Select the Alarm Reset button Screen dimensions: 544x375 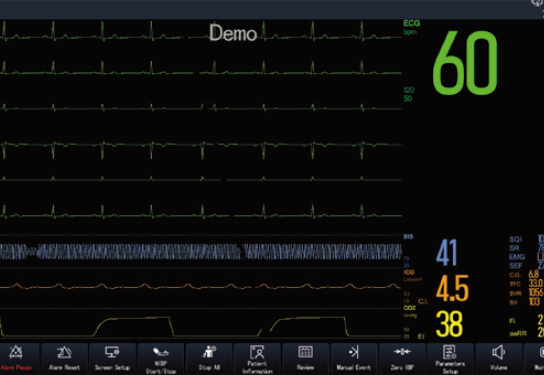point(64,359)
